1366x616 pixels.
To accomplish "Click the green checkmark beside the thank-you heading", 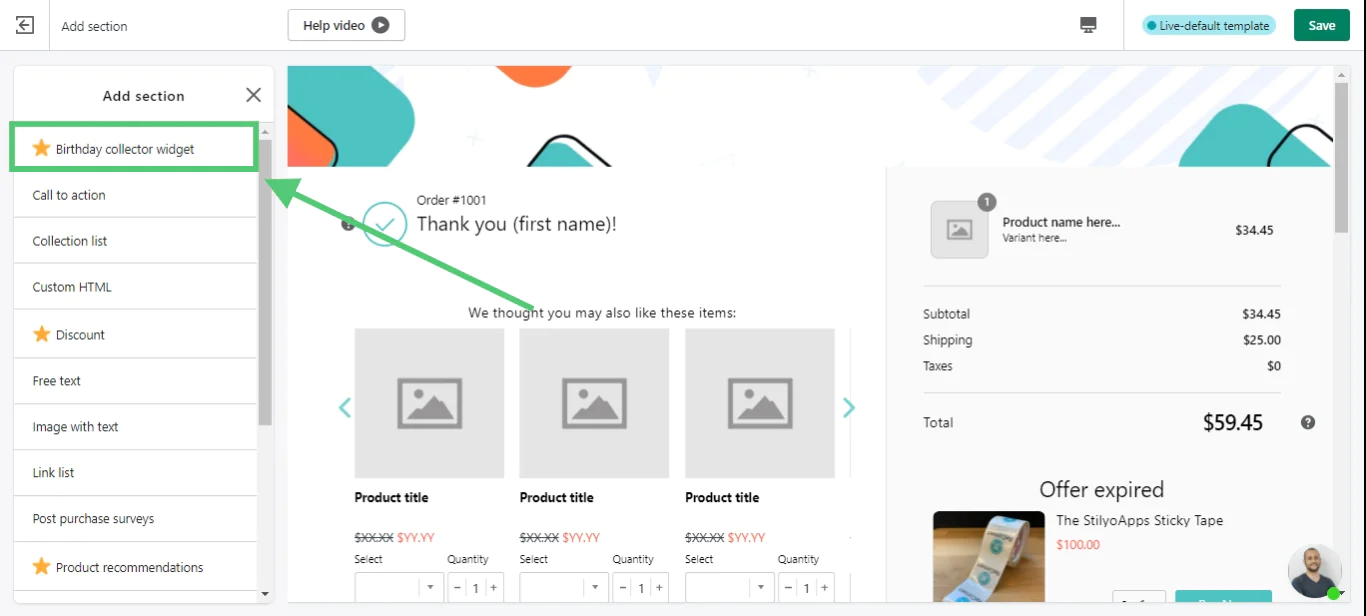I will click(x=385, y=224).
